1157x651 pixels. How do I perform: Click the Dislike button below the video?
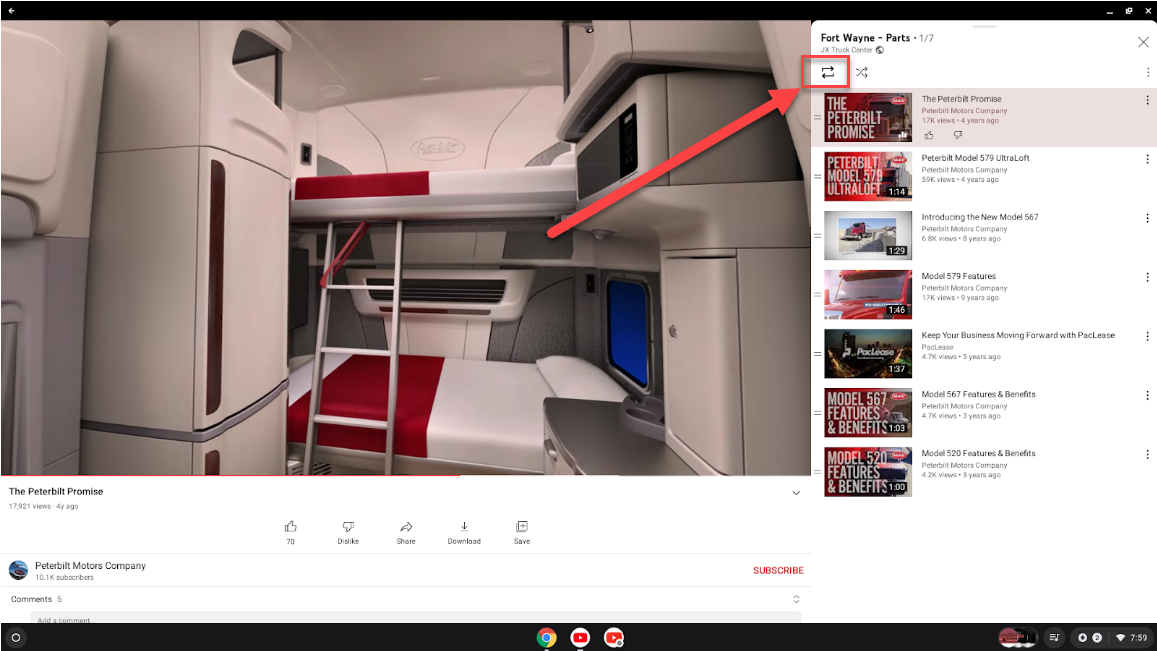(x=348, y=531)
